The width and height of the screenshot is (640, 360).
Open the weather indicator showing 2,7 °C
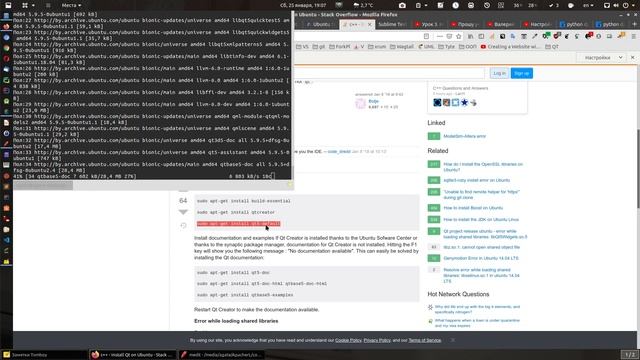(x=363, y=5)
